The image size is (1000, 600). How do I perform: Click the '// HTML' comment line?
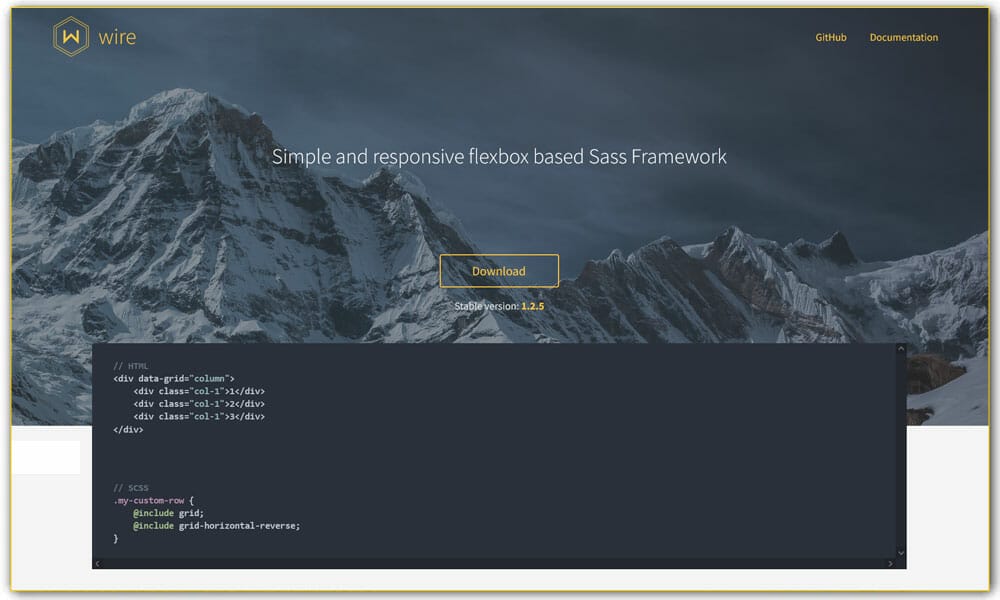coord(130,366)
